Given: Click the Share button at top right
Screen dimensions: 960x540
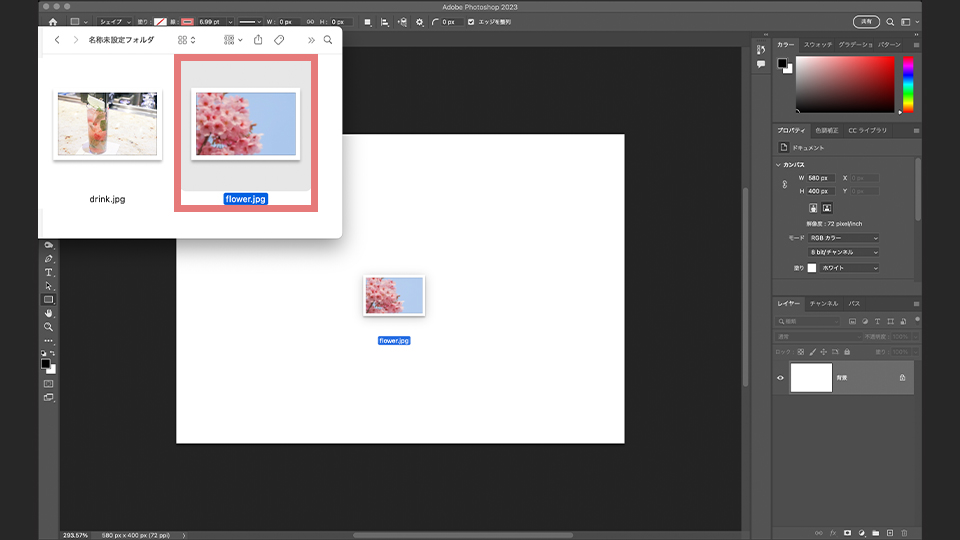Looking at the screenshot, I should [x=866, y=22].
